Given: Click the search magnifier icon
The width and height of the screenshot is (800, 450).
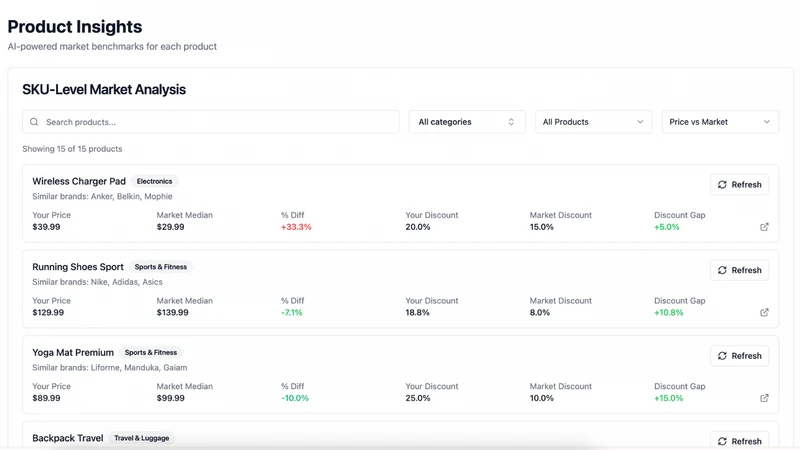Looking at the screenshot, I should (x=34, y=122).
